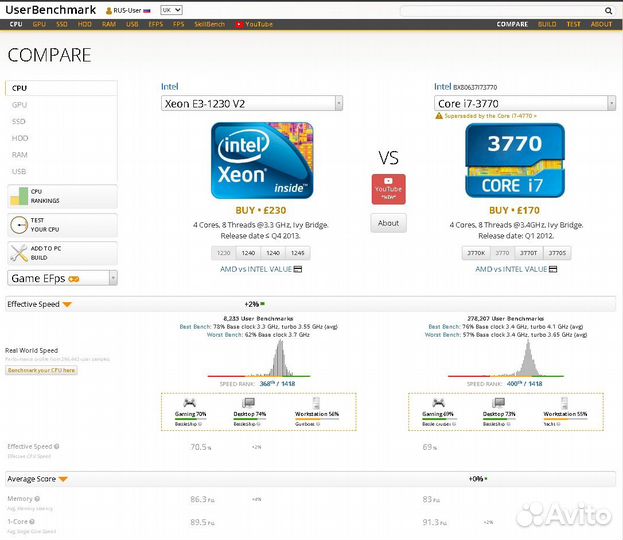Click Add To PC Build tools icon
The width and height of the screenshot is (623, 540).
pyautogui.click(x=19, y=253)
